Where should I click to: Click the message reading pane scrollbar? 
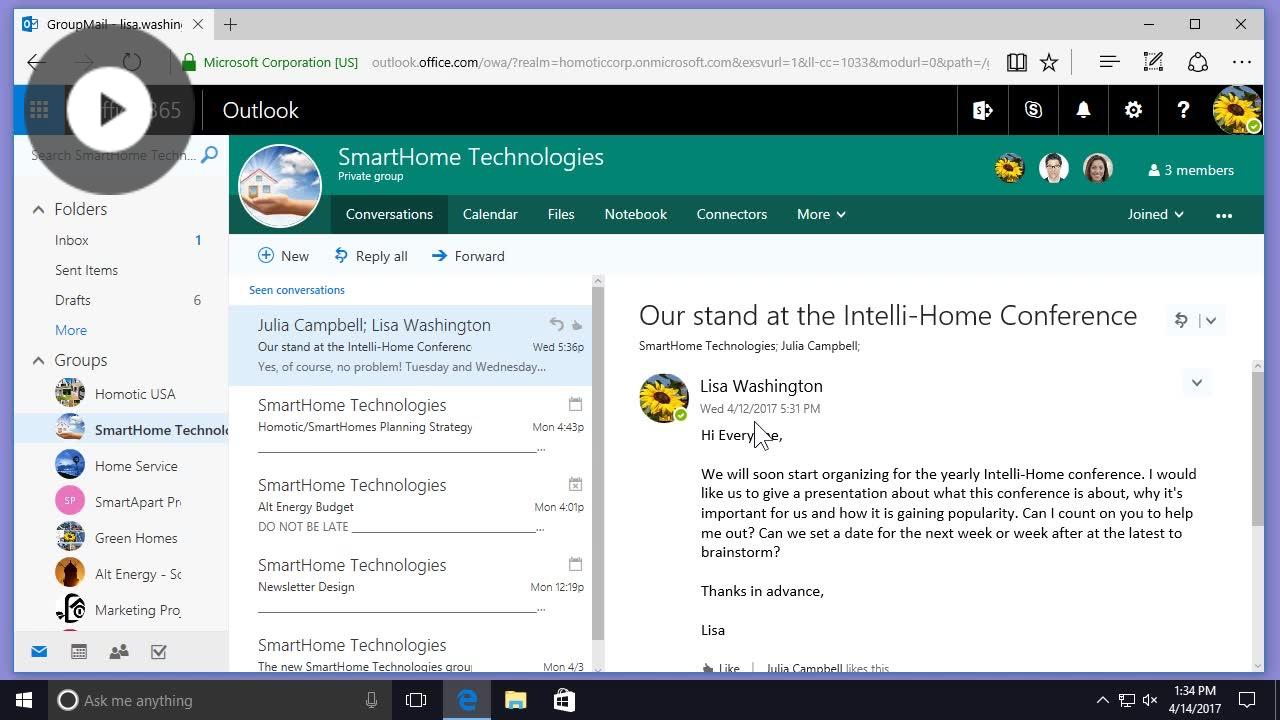(1257, 448)
